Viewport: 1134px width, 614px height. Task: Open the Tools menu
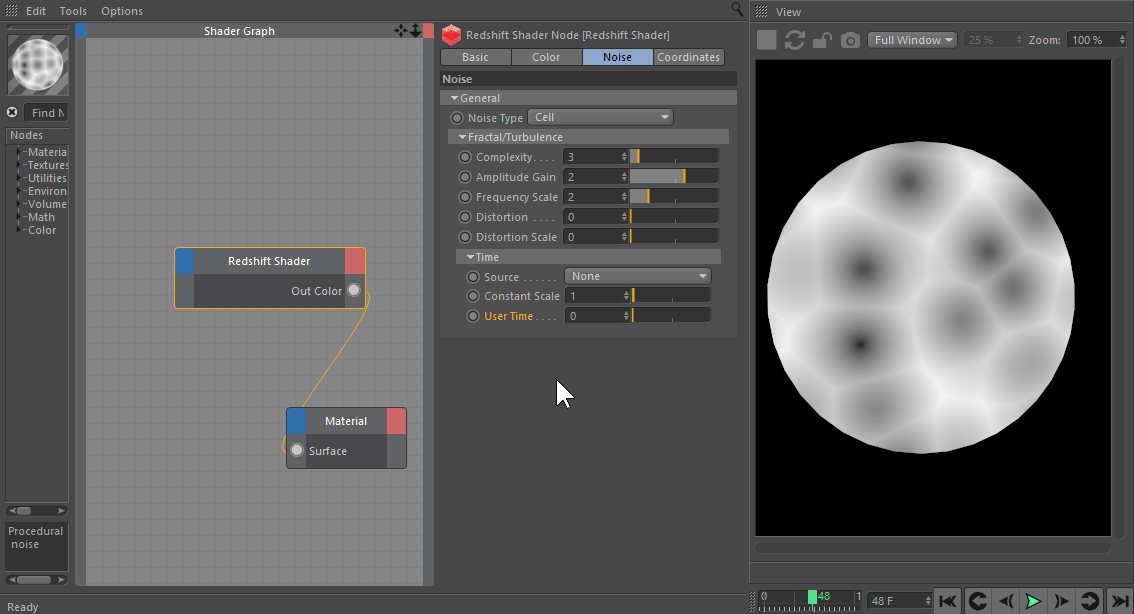73,11
